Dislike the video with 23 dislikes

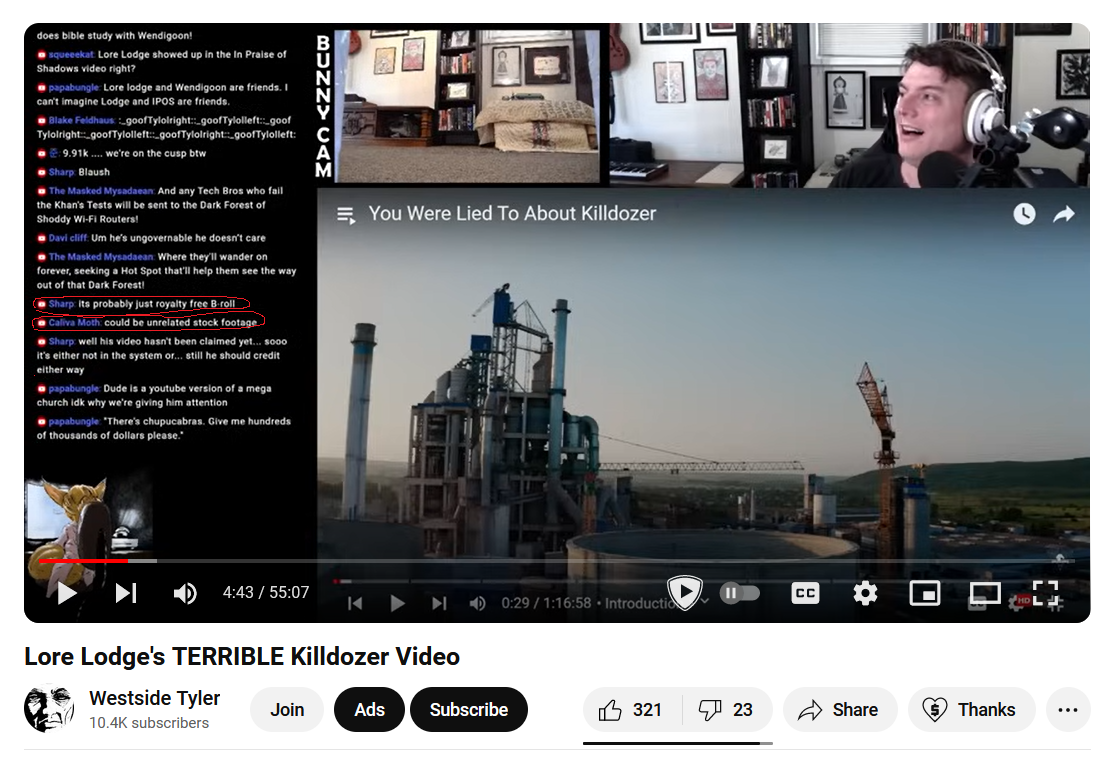click(727, 710)
